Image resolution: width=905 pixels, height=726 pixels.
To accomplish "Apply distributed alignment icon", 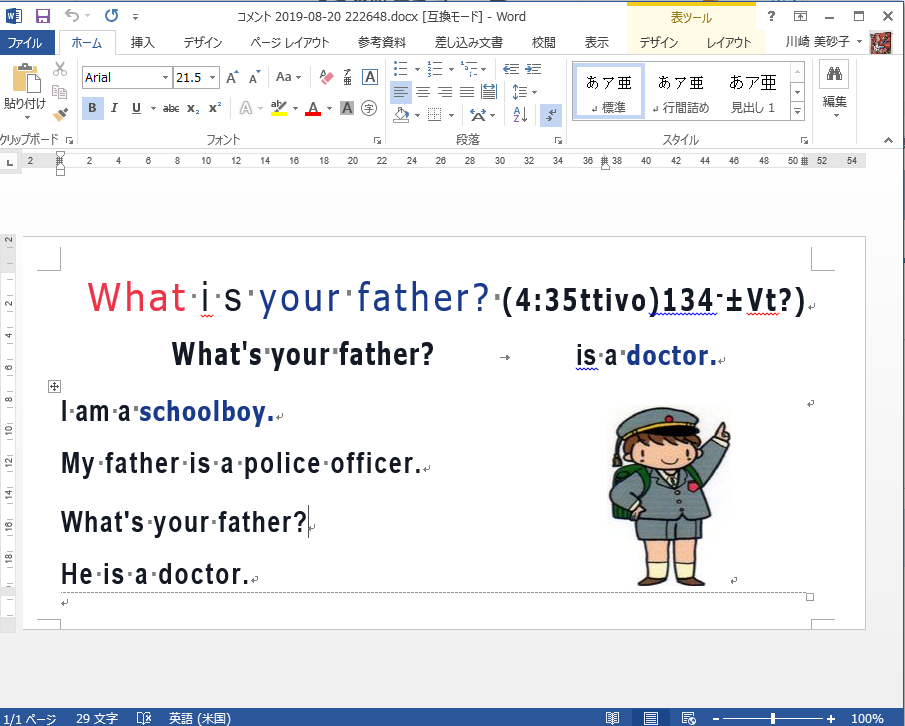I will click(x=489, y=92).
